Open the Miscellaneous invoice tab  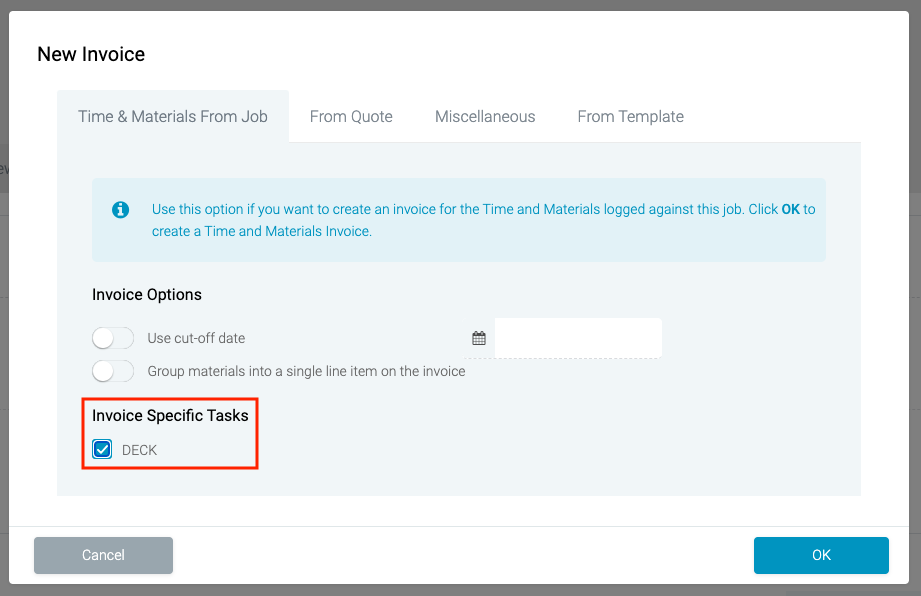[x=485, y=116]
